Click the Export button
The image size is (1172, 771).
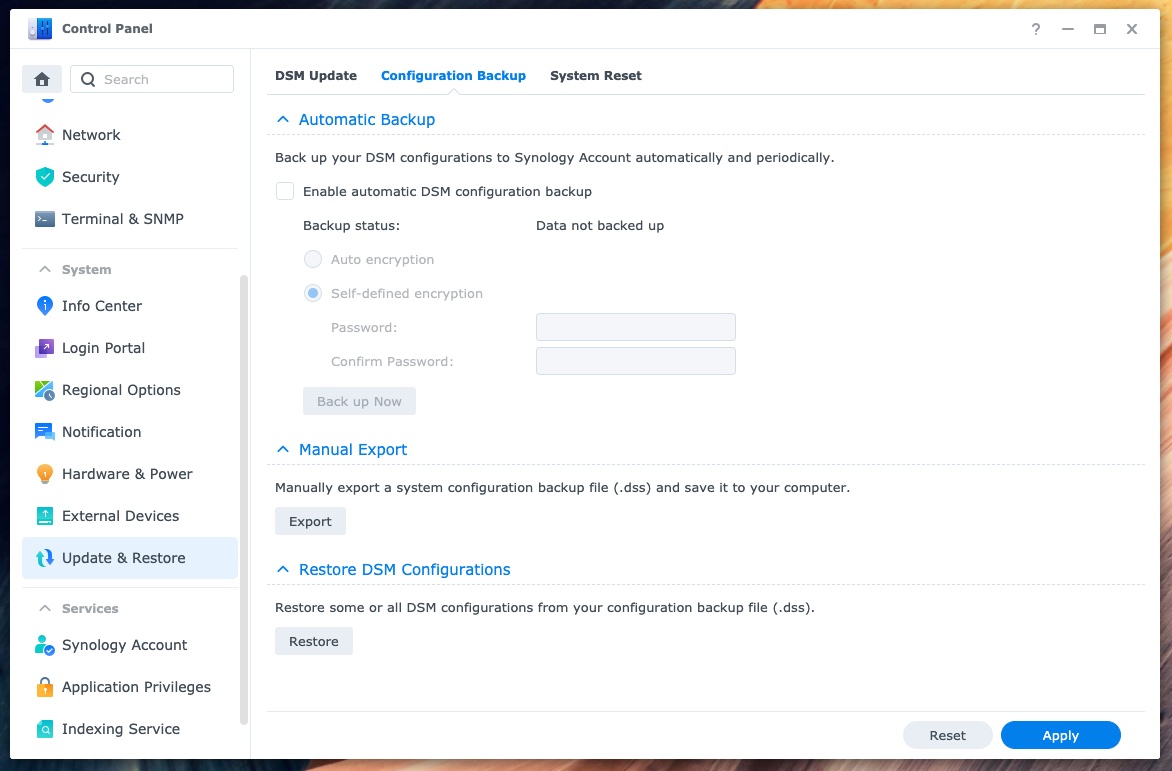[310, 521]
